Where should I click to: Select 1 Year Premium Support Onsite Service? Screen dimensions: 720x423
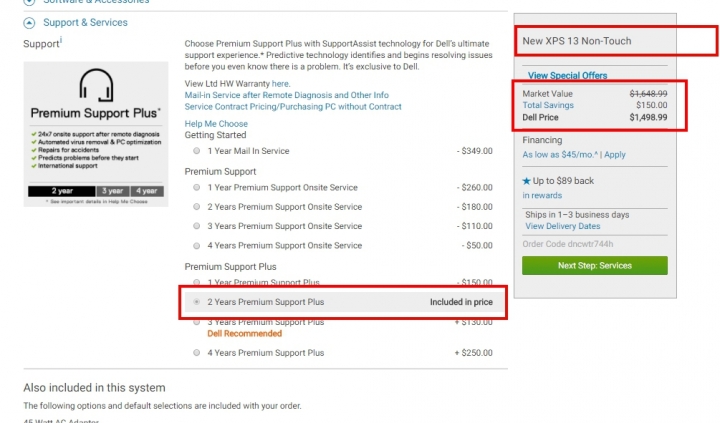(x=197, y=187)
